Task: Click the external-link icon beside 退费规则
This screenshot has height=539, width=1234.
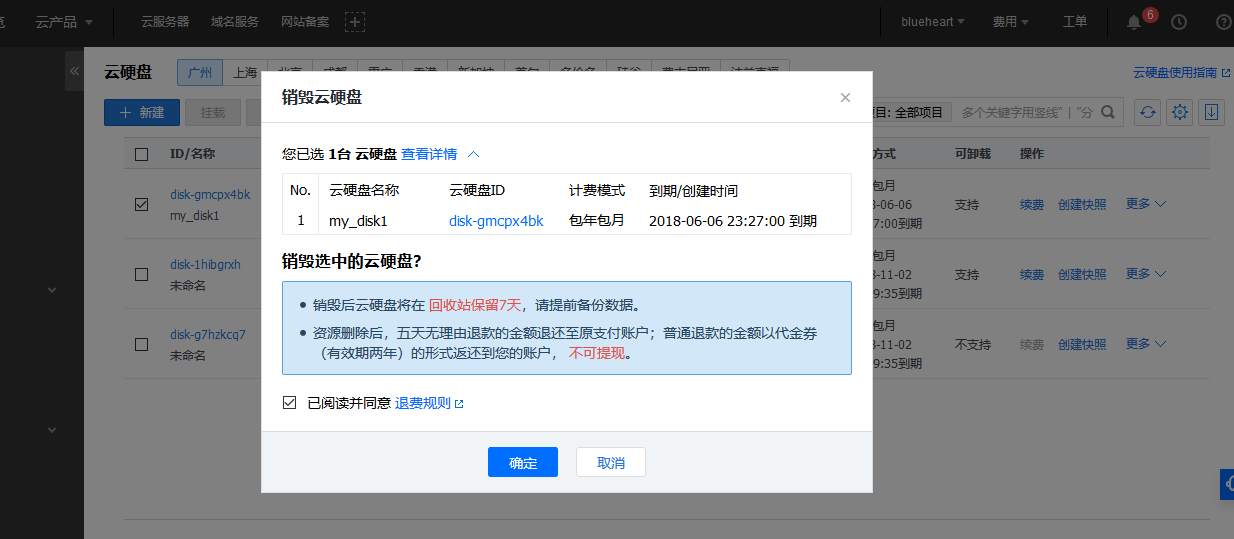Action: click(459, 404)
